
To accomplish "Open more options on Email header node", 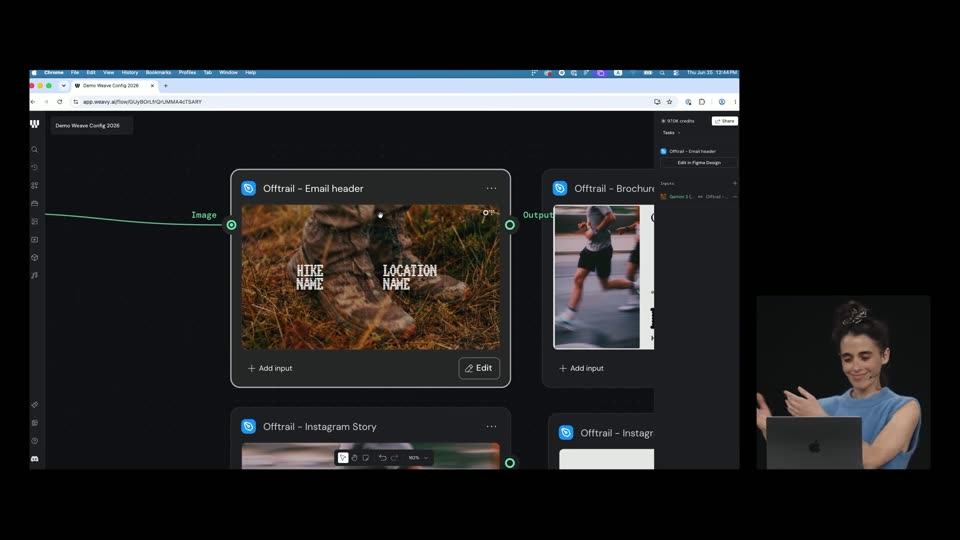I will [x=492, y=189].
